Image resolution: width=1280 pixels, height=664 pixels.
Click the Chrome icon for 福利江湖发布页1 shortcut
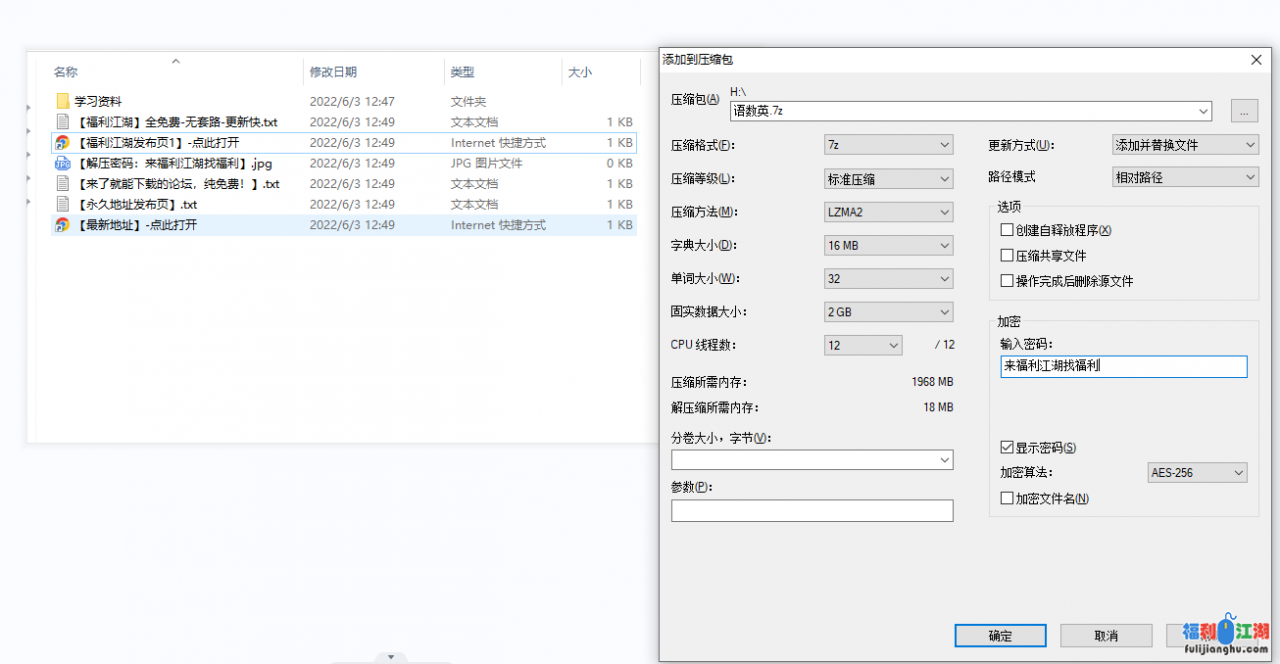click(62, 143)
